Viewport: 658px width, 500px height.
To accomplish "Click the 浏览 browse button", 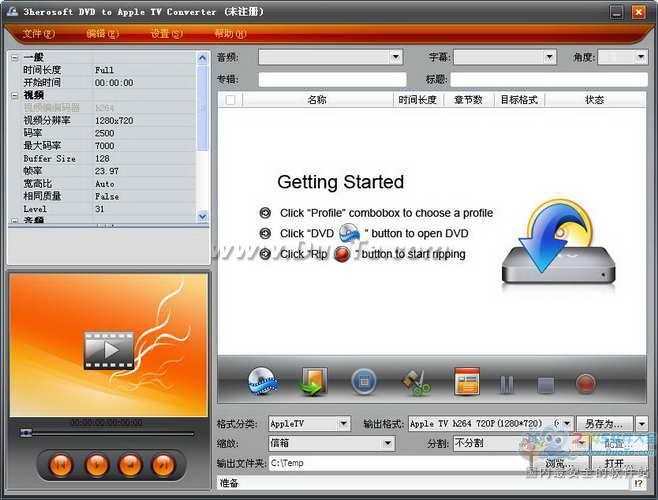I will click(559, 463).
